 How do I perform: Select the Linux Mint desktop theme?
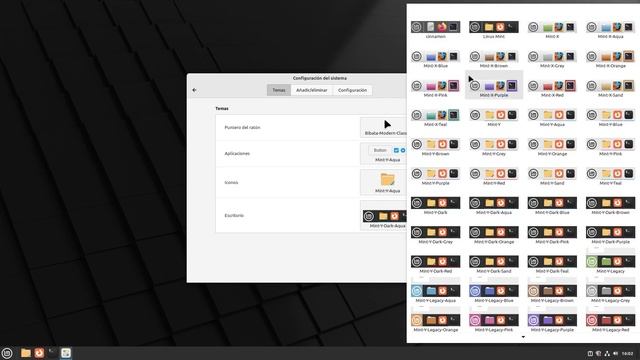pyautogui.click(x=494, y=29)
